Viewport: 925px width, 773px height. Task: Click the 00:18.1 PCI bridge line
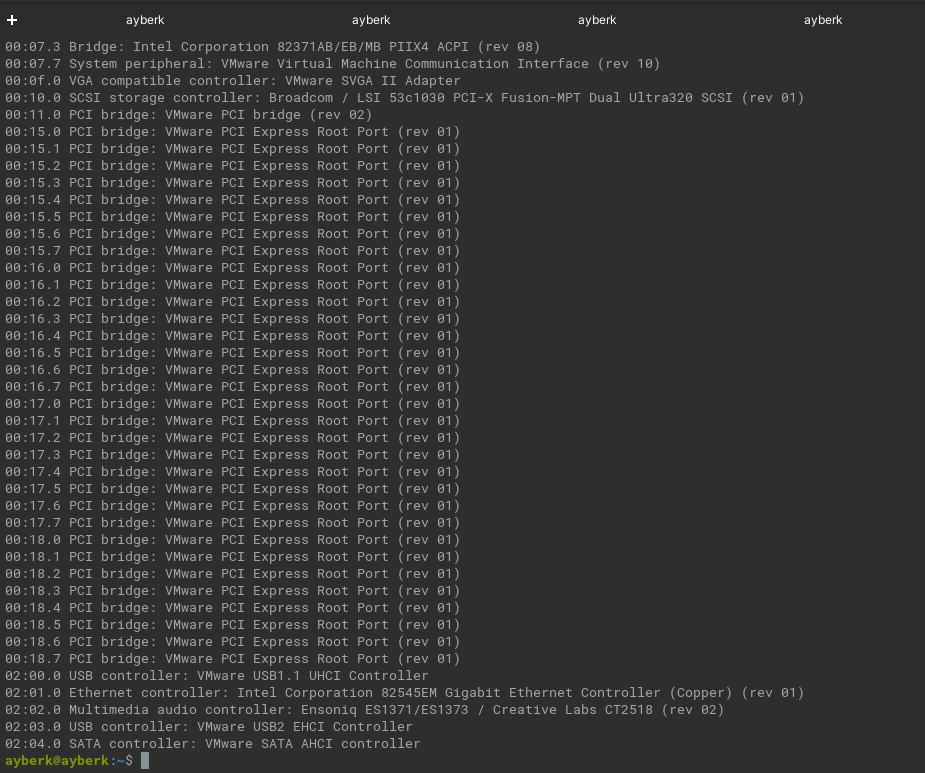point(232,557)
